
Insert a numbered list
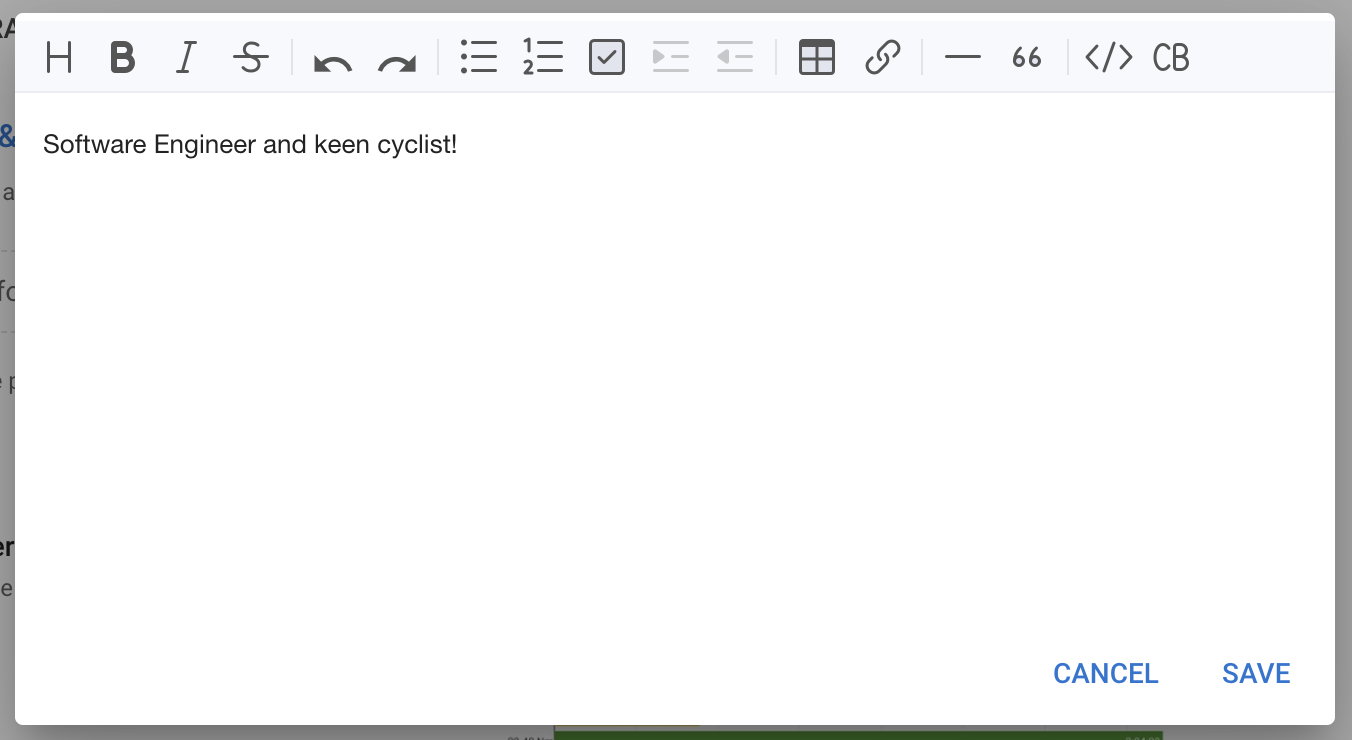pyautogui.click(x=543, y=58)
